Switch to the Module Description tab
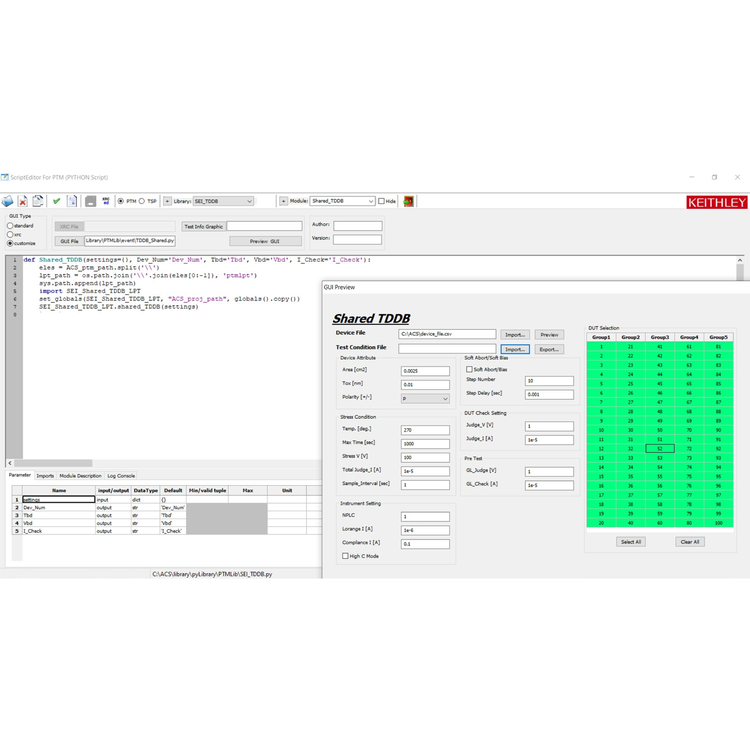 pos(80,476)
